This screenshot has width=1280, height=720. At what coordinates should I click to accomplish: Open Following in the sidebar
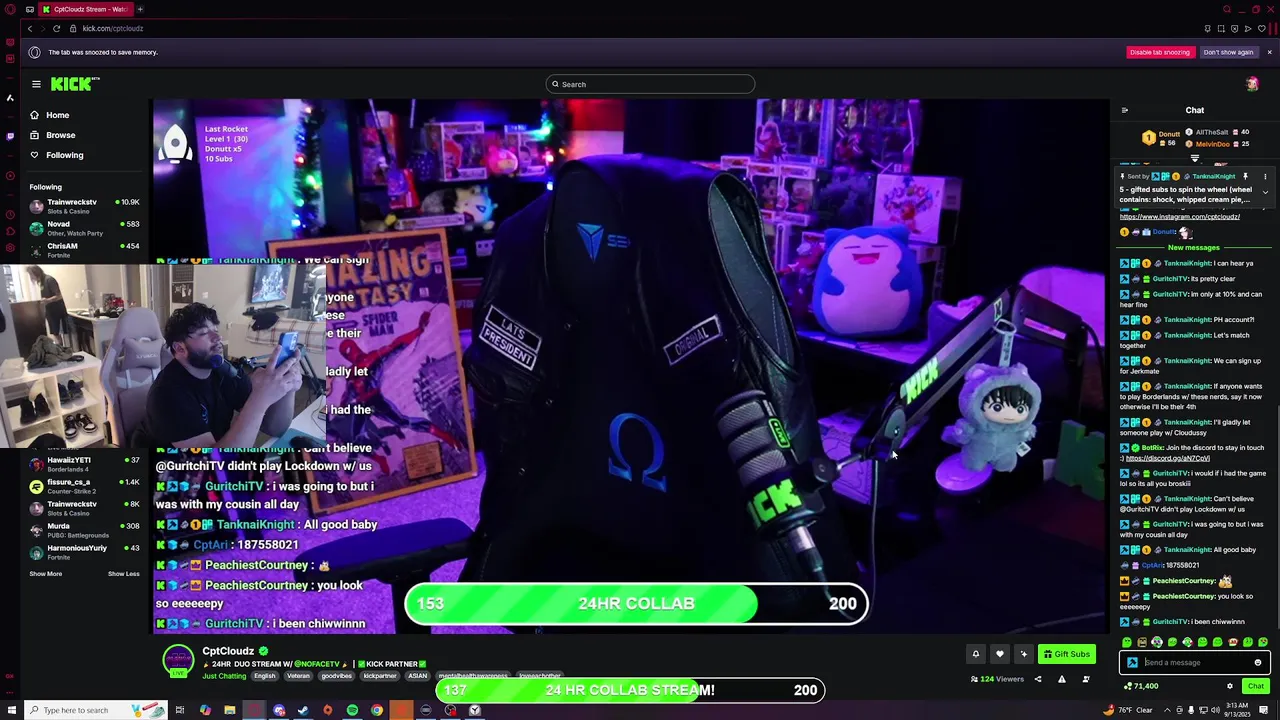tap(56, 155)
